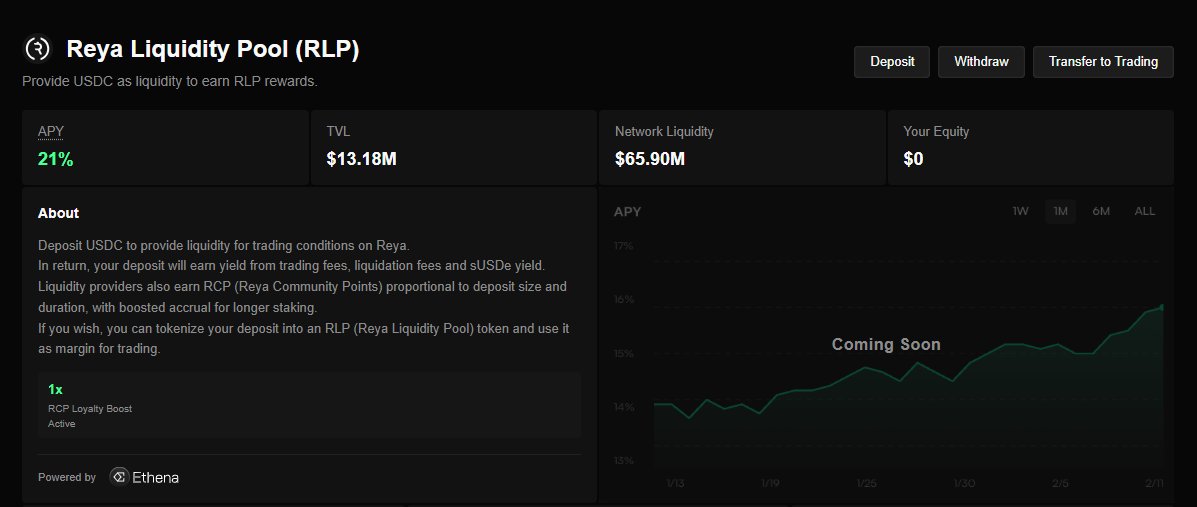Click the 1/25 date on chart axis

867,483
